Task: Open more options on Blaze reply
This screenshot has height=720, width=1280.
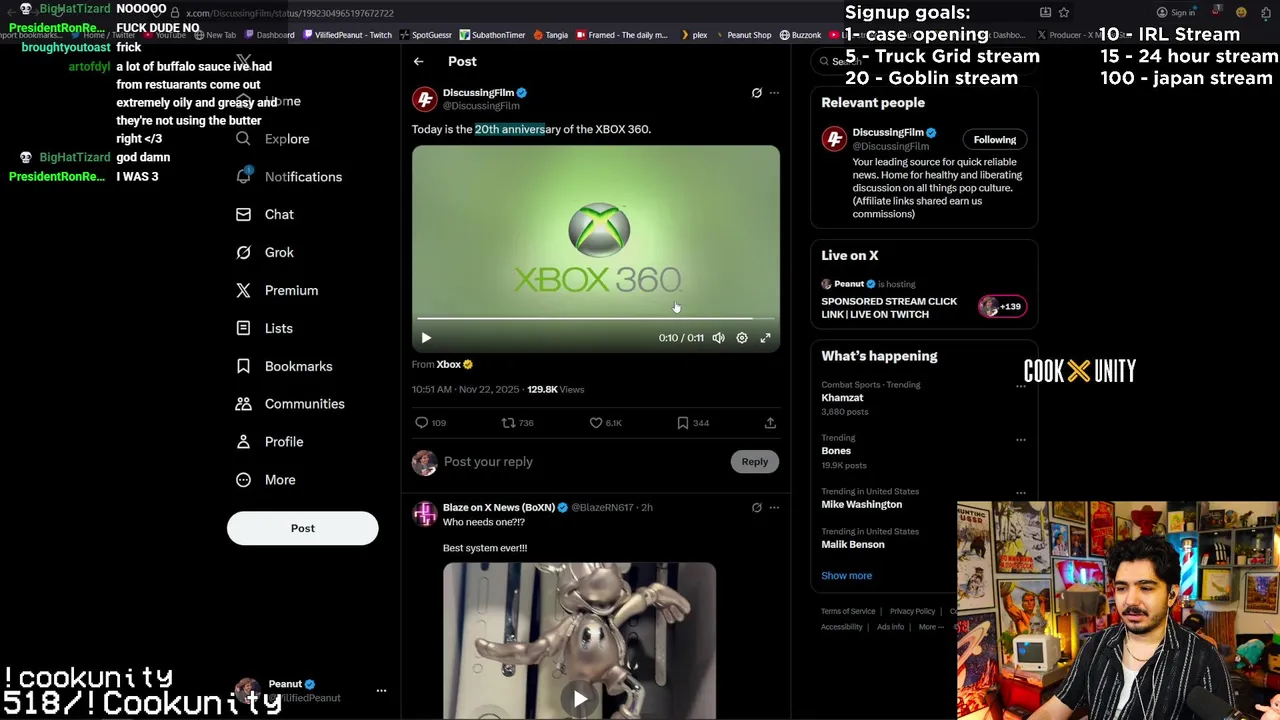Action: click(x=774, y=508)
